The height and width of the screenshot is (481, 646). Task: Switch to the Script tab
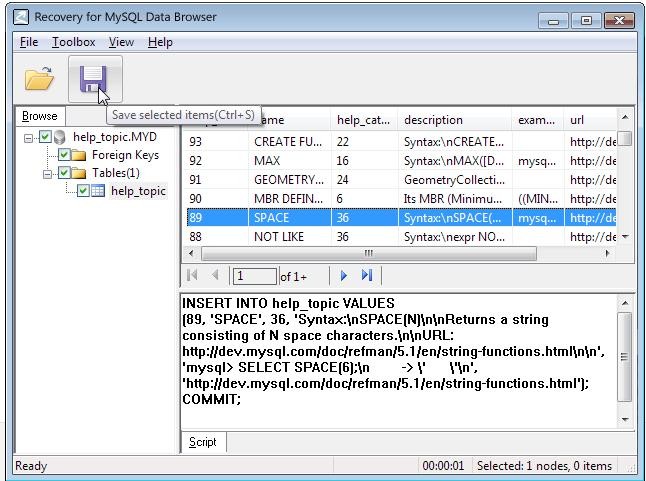point(203,442)
